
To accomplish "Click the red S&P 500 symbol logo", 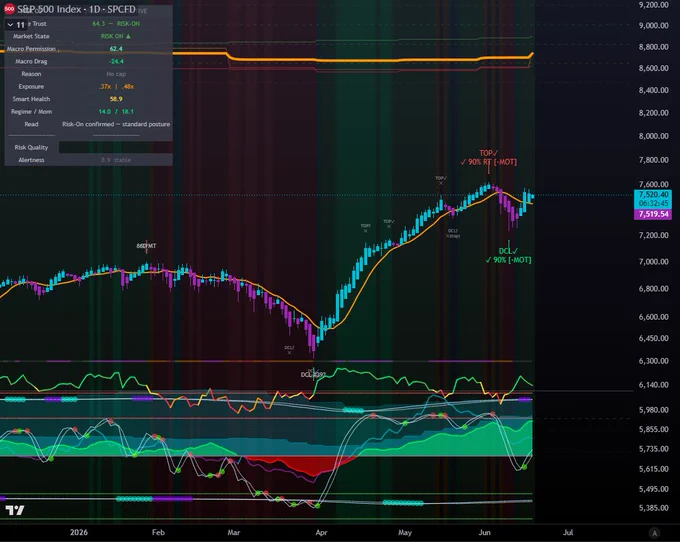I will 9,9.
